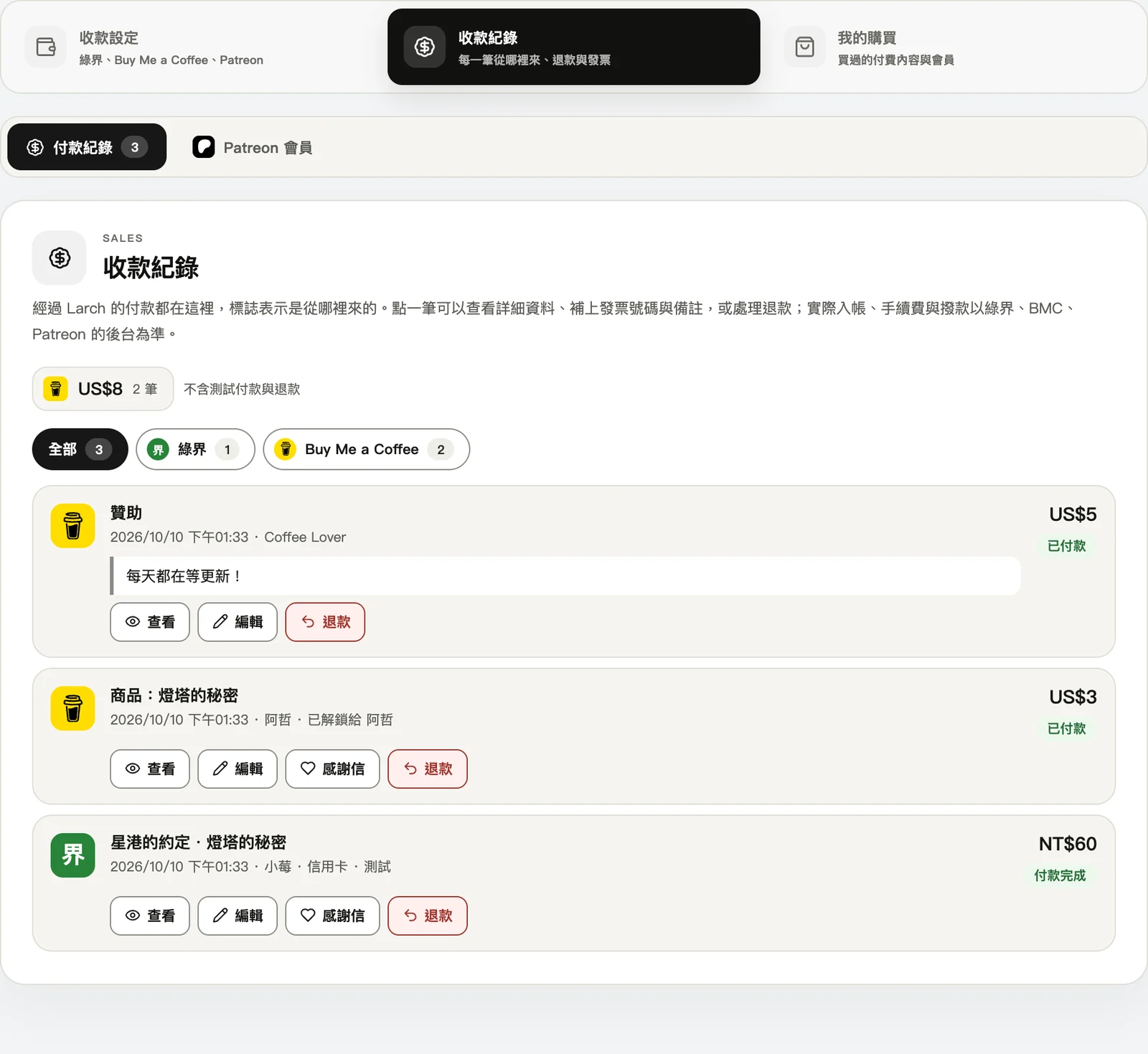Select the 付款紀錄 sub-tab

(x=87, y=147)
